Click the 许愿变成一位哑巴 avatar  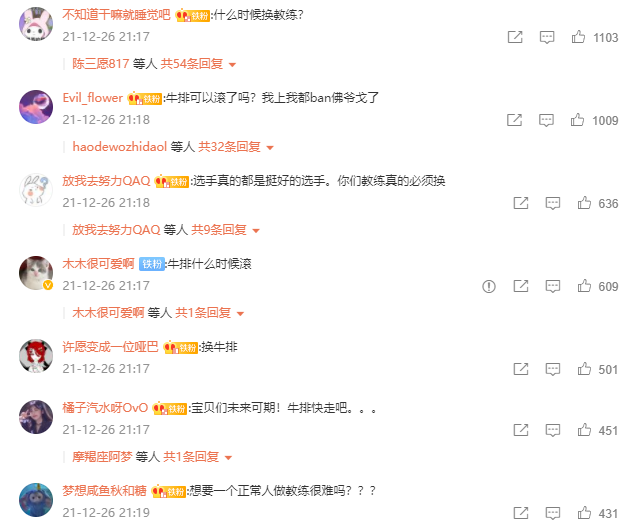tap(36, 356)
